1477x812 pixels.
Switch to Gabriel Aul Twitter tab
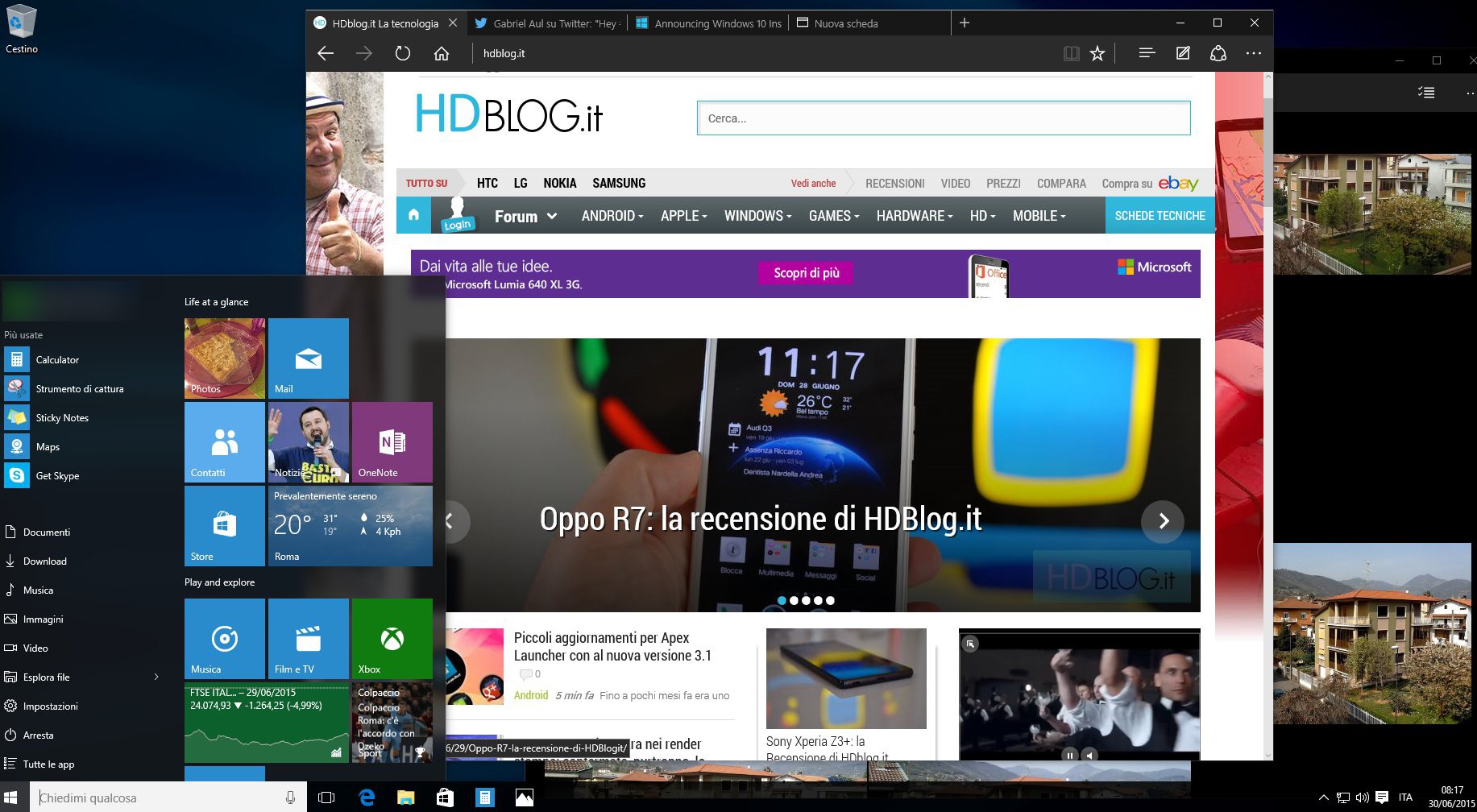546,23
